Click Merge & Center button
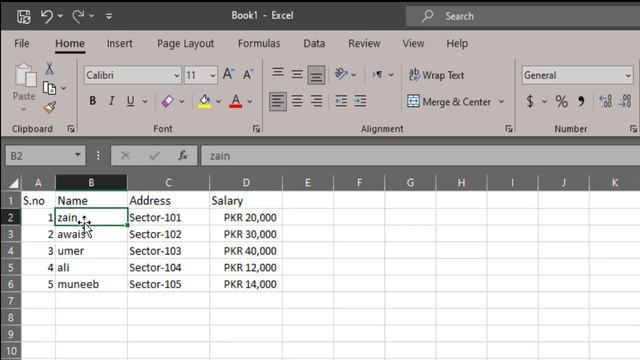 [449, 102]
